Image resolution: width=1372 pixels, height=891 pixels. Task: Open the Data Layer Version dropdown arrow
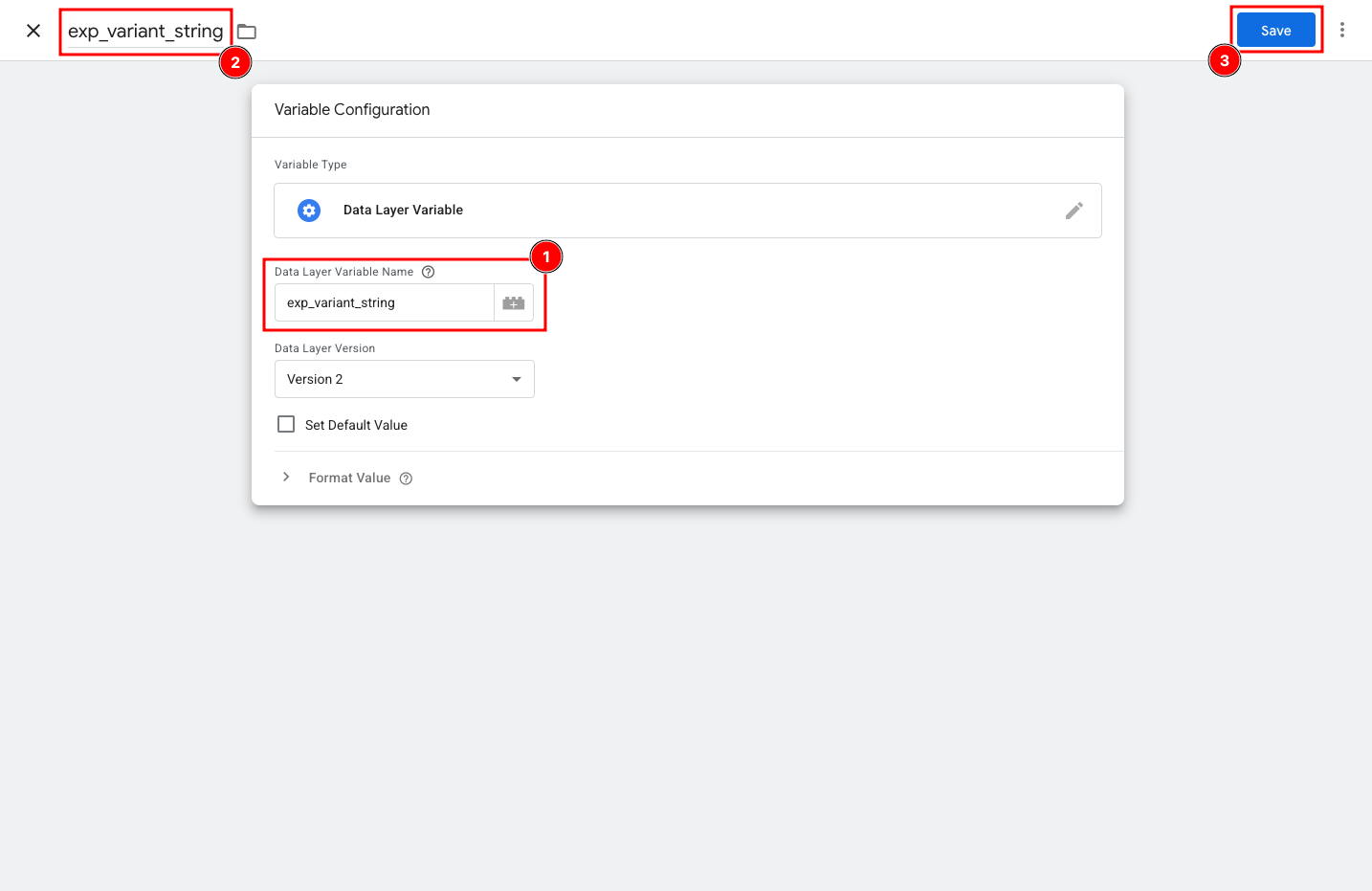517,379
